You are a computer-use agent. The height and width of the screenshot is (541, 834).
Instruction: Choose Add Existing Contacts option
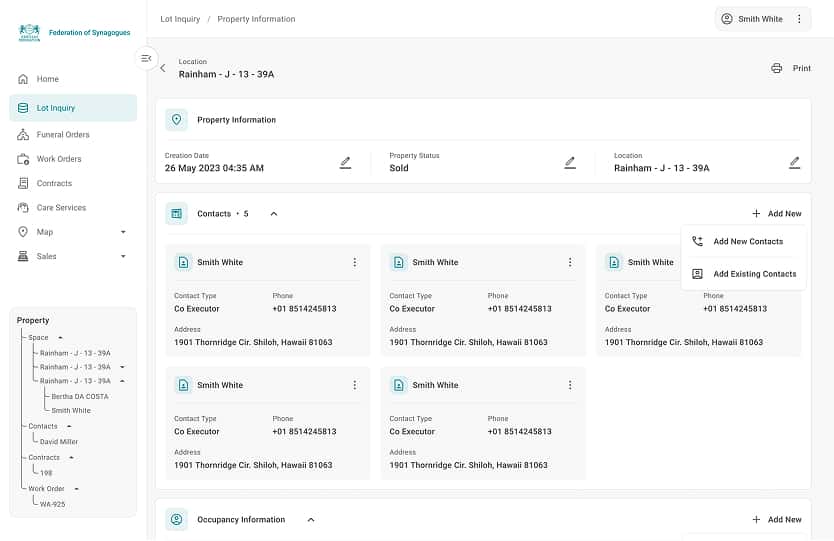[754, 274]
